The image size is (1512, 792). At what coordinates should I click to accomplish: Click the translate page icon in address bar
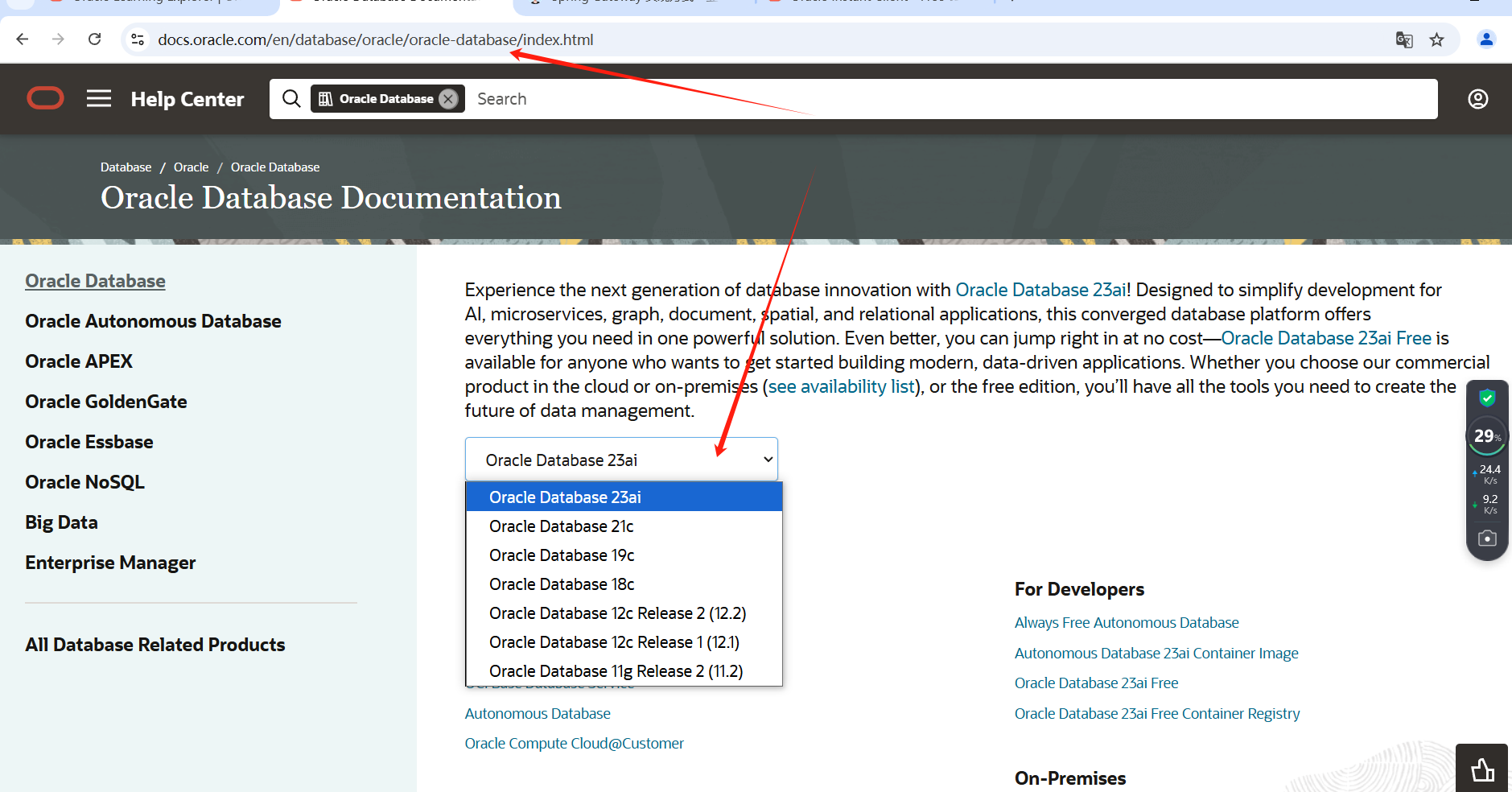tap(1404, 39)
